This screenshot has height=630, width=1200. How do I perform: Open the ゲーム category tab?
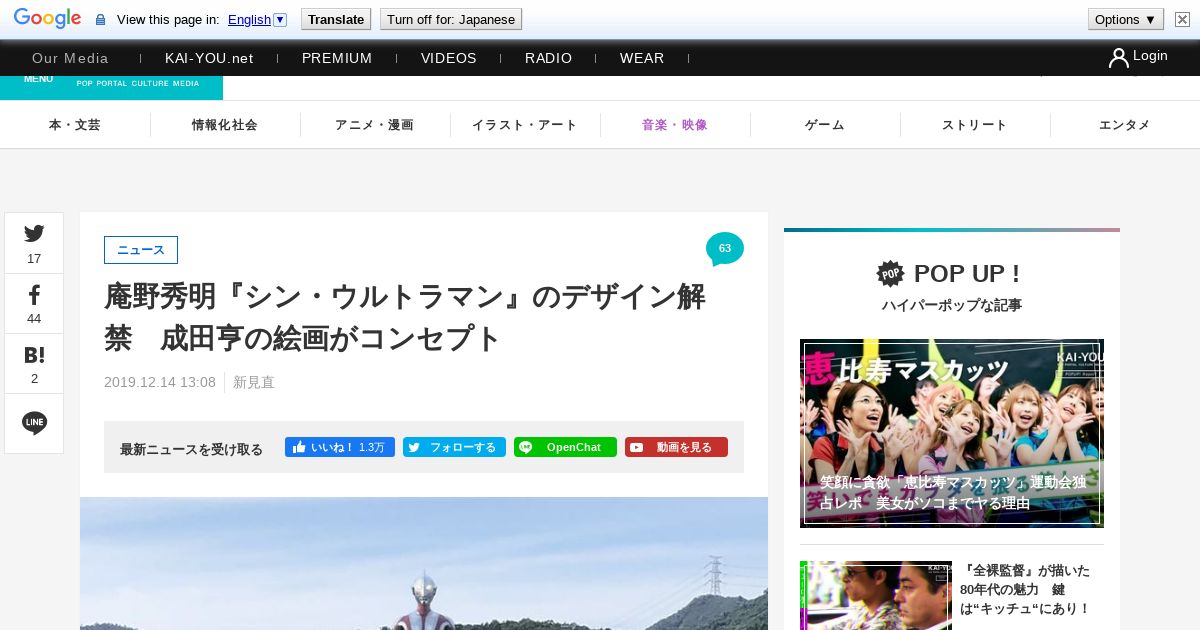[x=825, y=125]
